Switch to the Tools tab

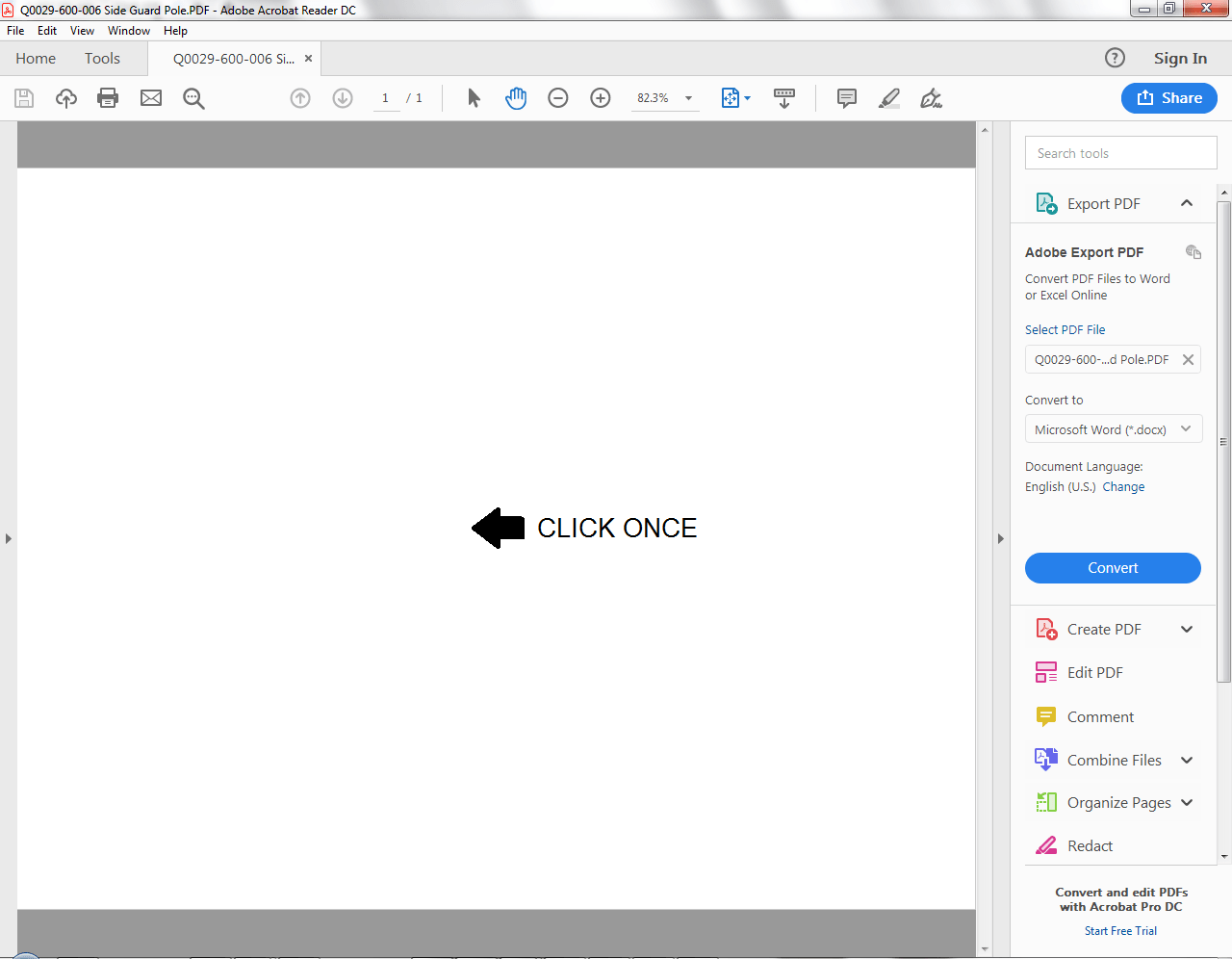(102, 58)
